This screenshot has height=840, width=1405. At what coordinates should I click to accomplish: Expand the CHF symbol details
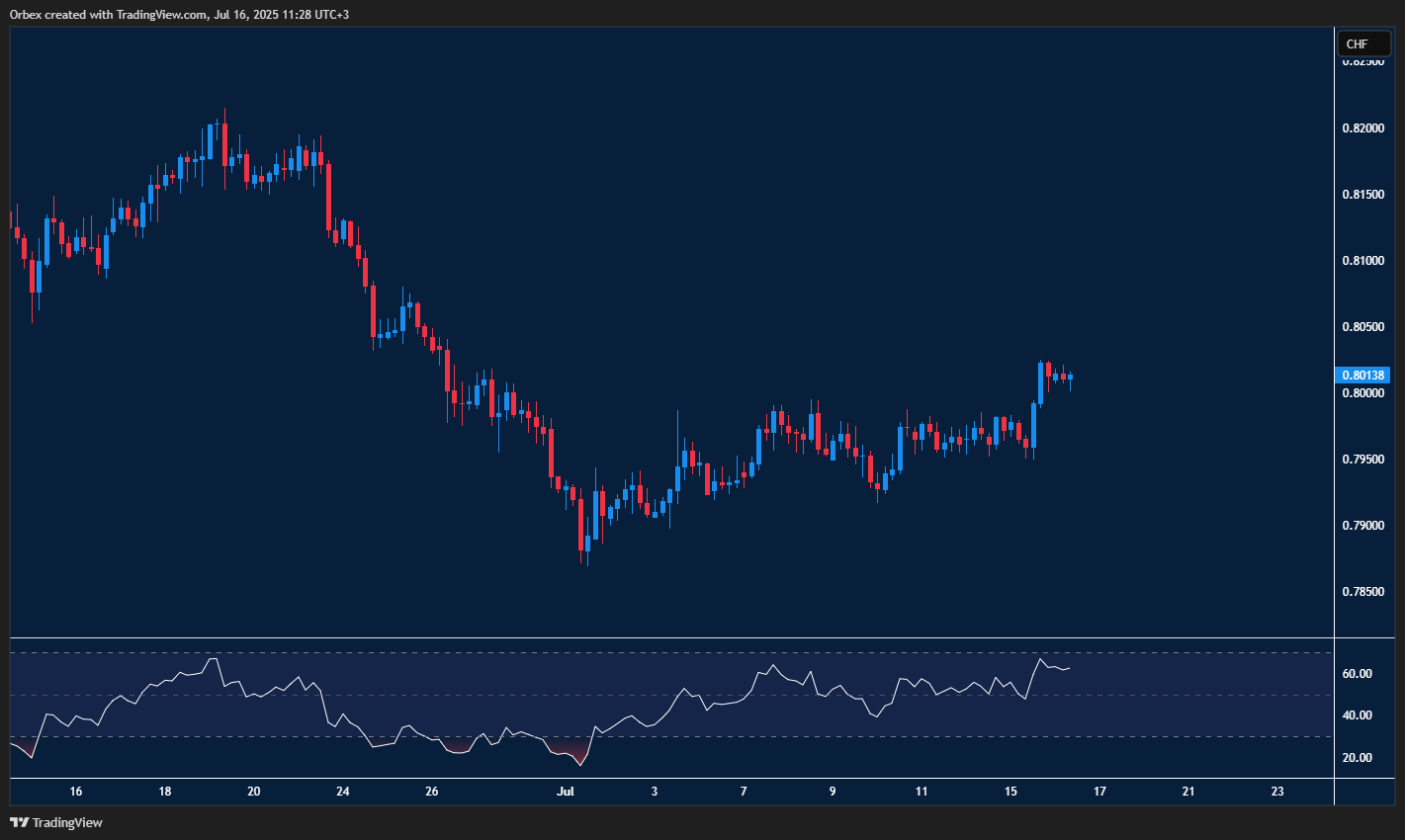pos(1362,43)
